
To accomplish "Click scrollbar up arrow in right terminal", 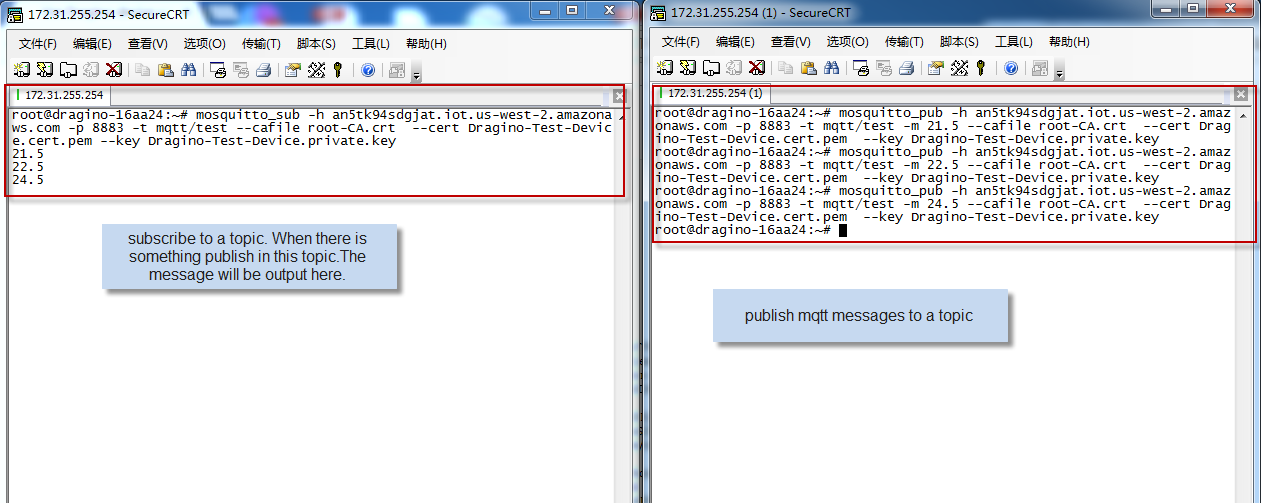I will pos(1243,116).
